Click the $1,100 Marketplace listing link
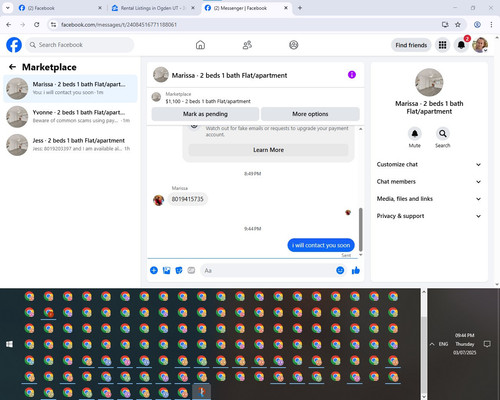This screenshot has width=500, height=400. pyautogui.click(x=208, y=101)
